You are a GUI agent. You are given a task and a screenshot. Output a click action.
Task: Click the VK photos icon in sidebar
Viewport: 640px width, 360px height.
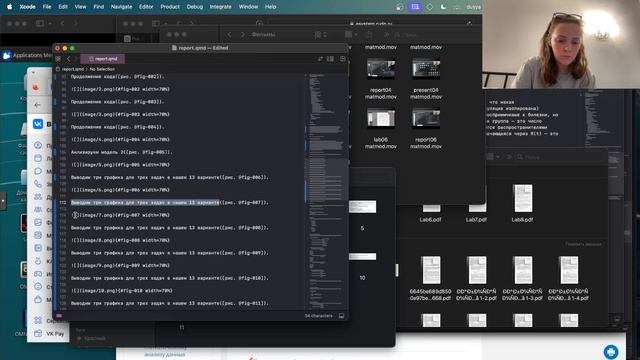click(38, 222)
